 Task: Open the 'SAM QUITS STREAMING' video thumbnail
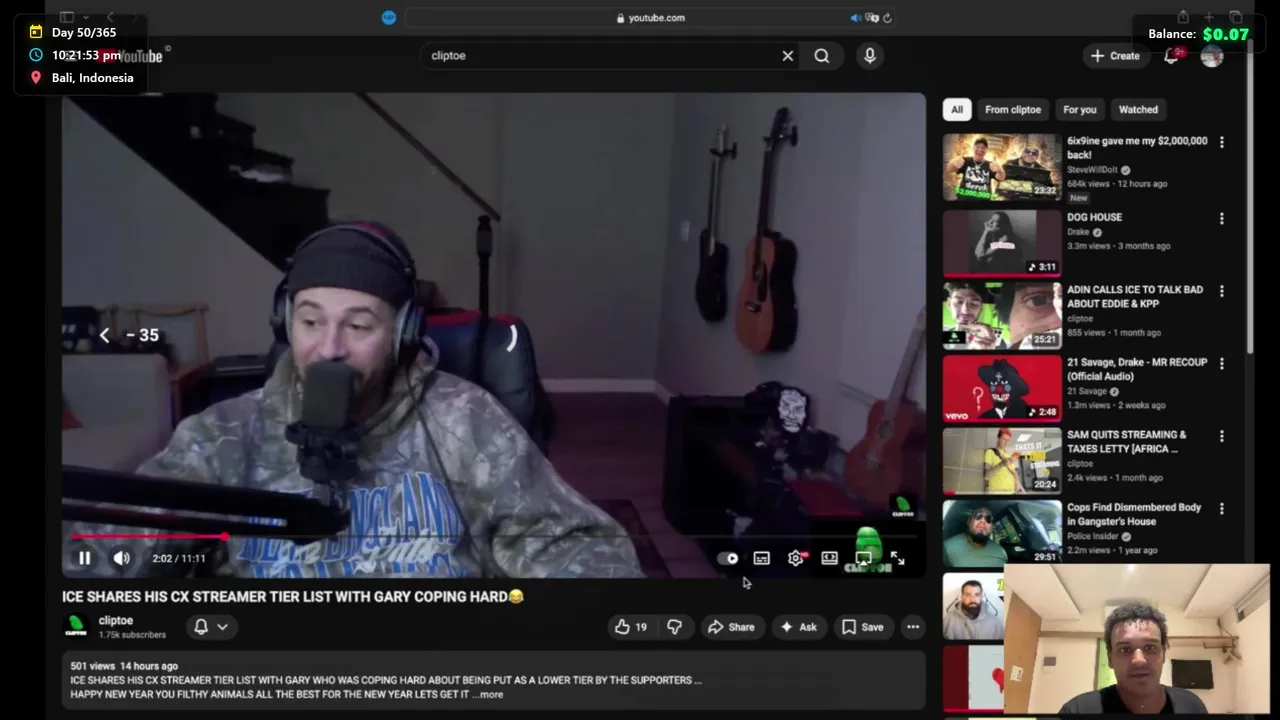pyautogui.click(x=1002, y=460)
